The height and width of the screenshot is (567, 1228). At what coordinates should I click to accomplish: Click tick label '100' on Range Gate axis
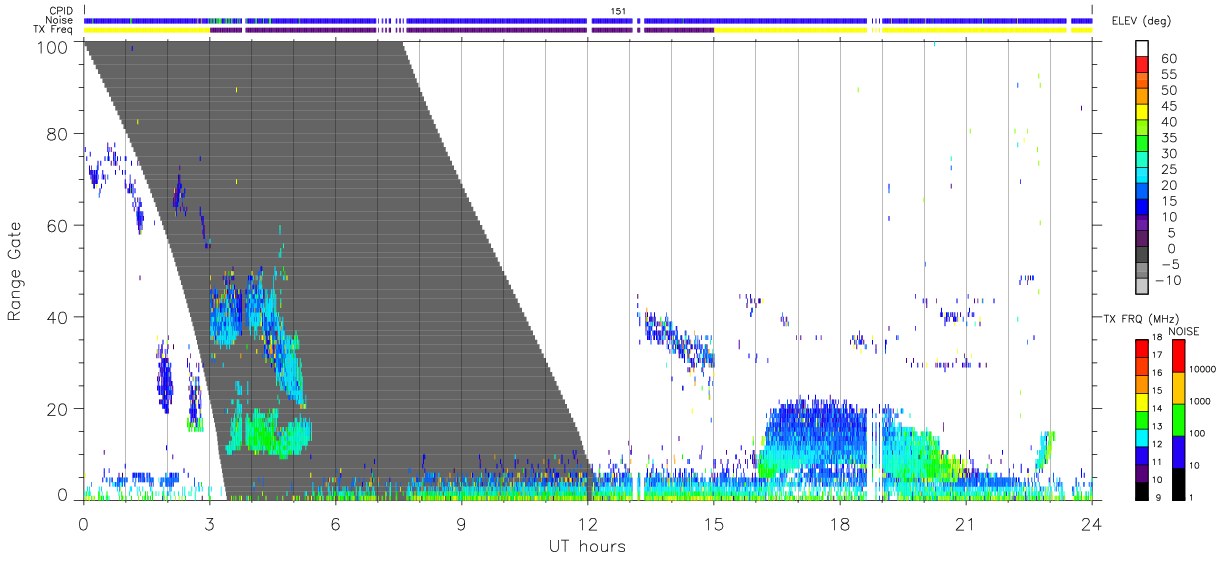53,47
